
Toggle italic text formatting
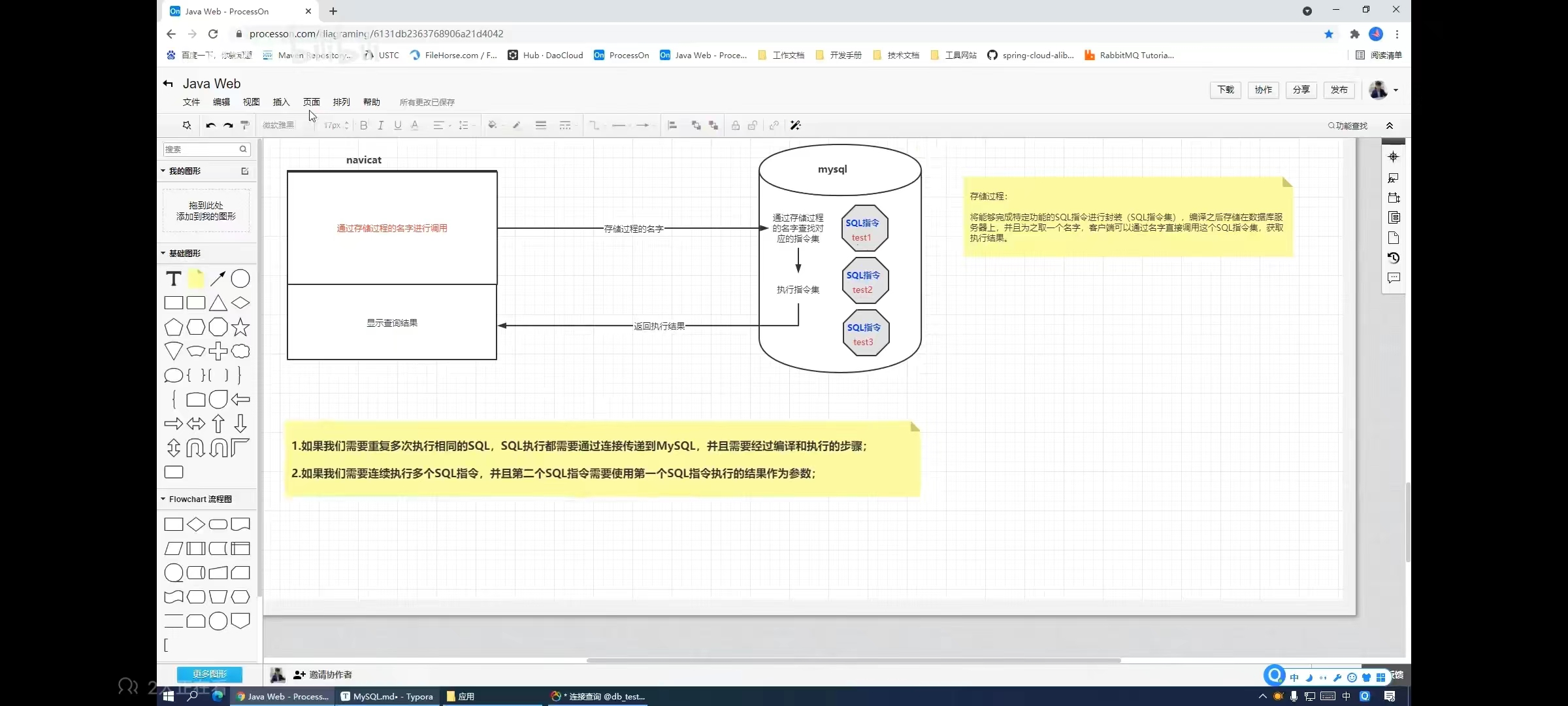coord(381,126)
